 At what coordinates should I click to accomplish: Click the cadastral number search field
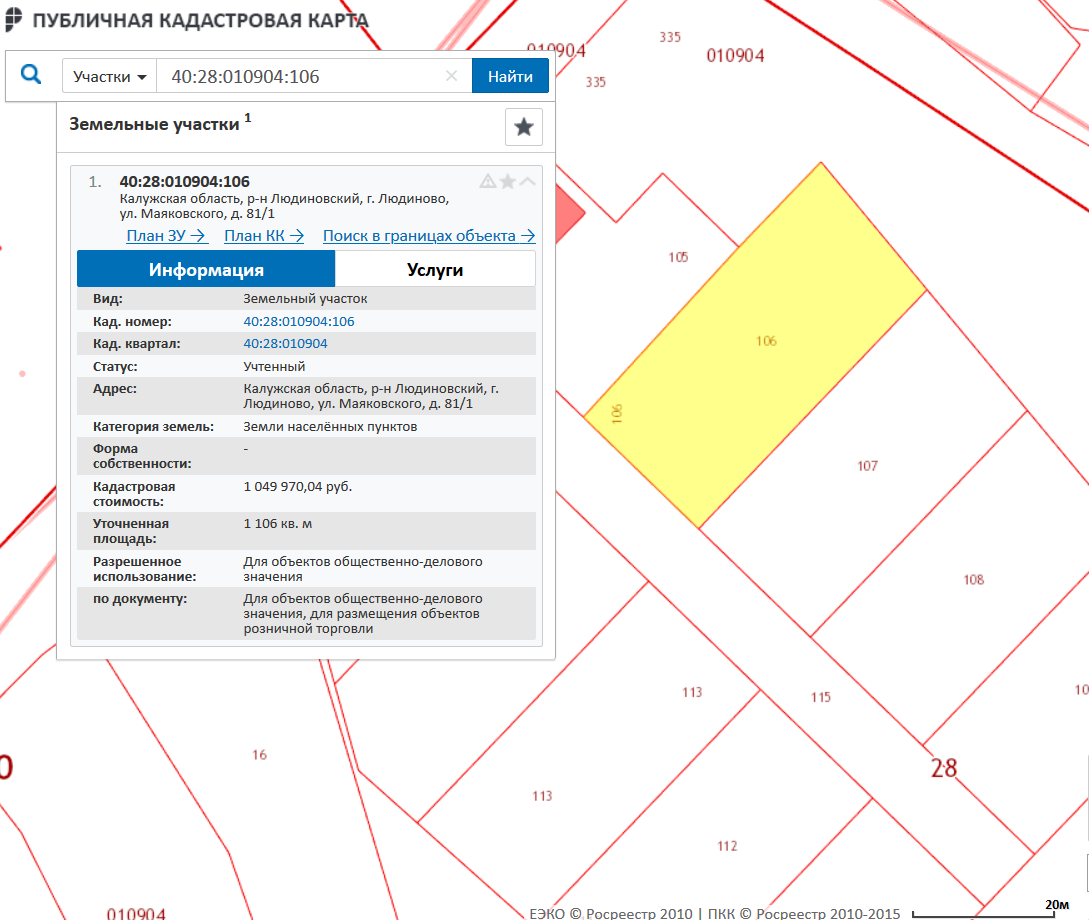pyautogui.click(x=300, y=76)
